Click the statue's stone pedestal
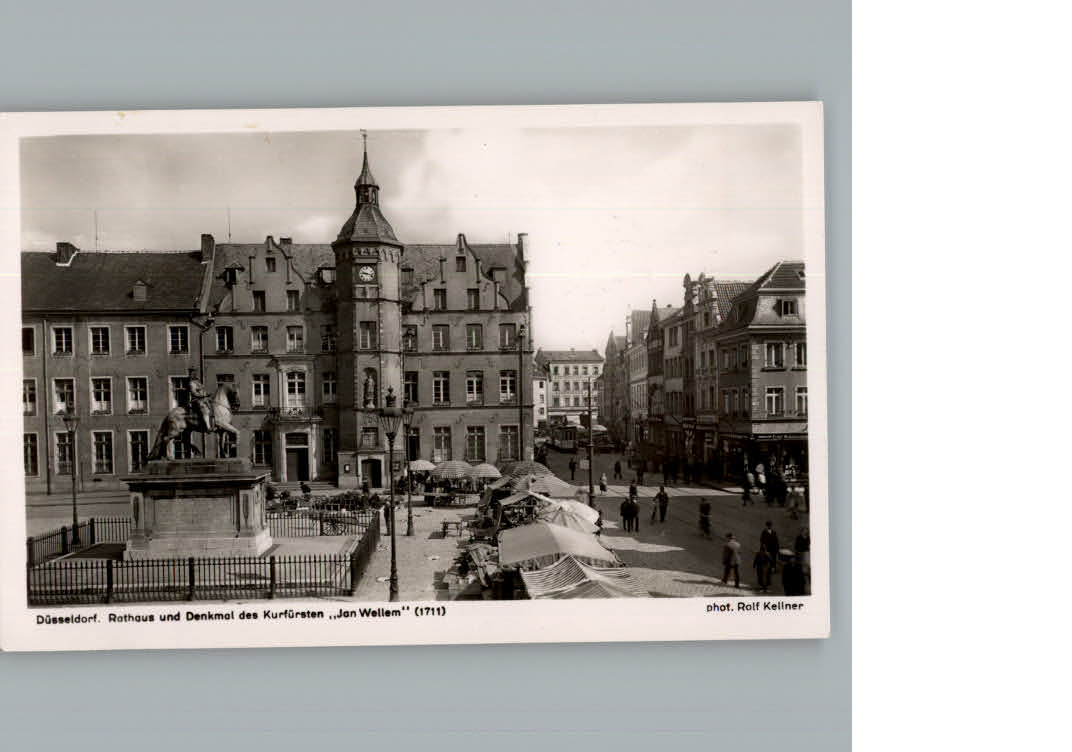 click(x=190, y=510)
